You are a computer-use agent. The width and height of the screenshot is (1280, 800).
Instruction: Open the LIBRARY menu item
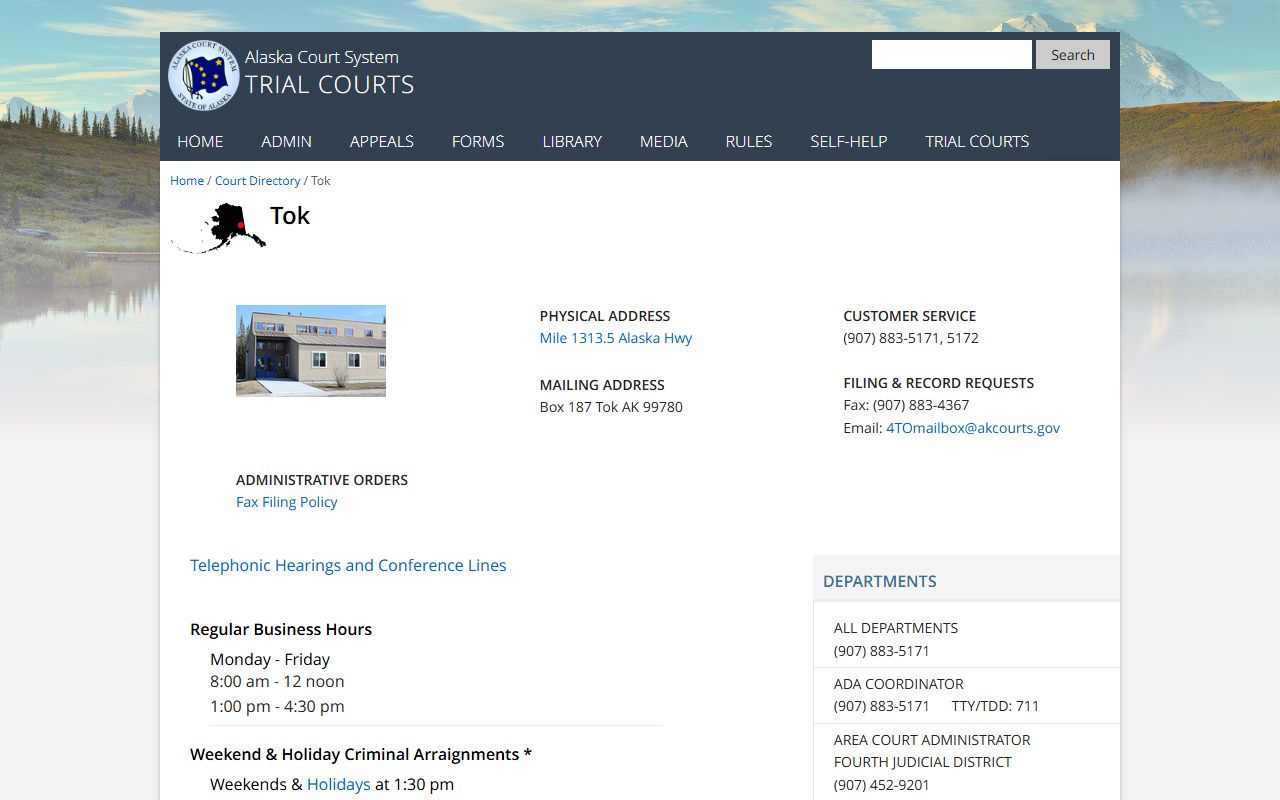click(572, 141)
